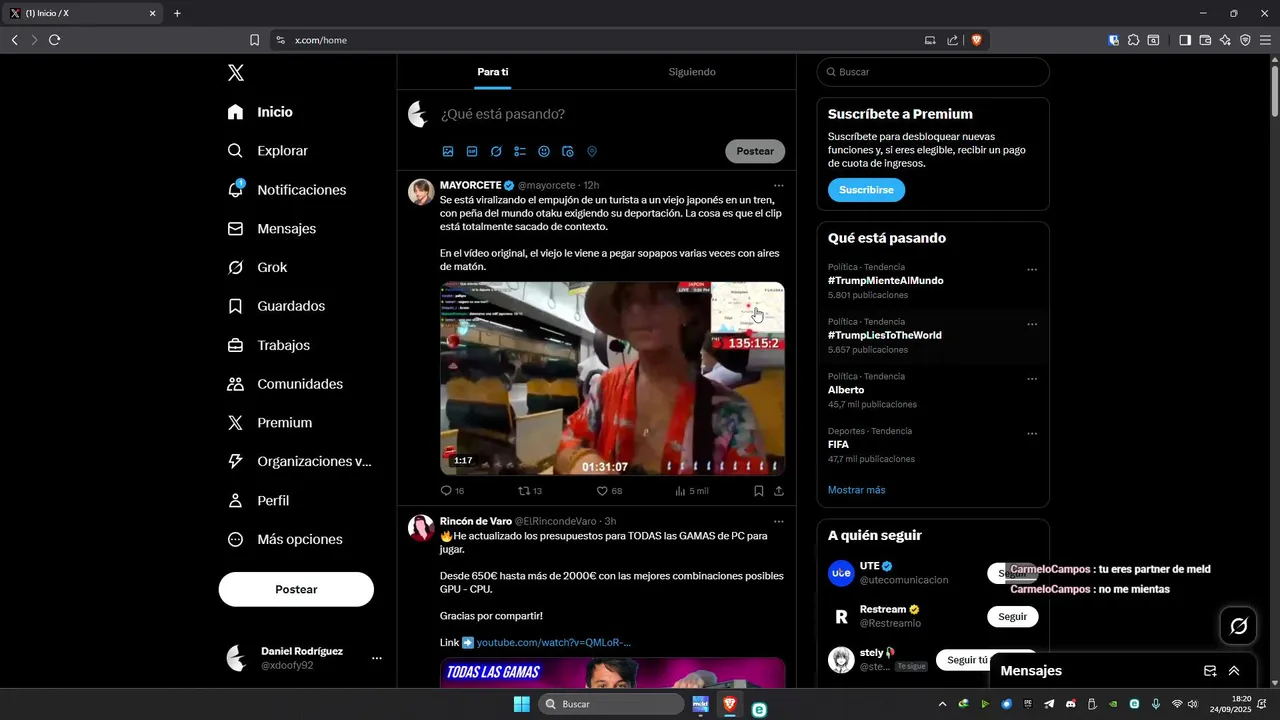The height and width of the screenshot is (720, 1280).
Task: Open more options on the MAYORCETE post
Action: 779,185
